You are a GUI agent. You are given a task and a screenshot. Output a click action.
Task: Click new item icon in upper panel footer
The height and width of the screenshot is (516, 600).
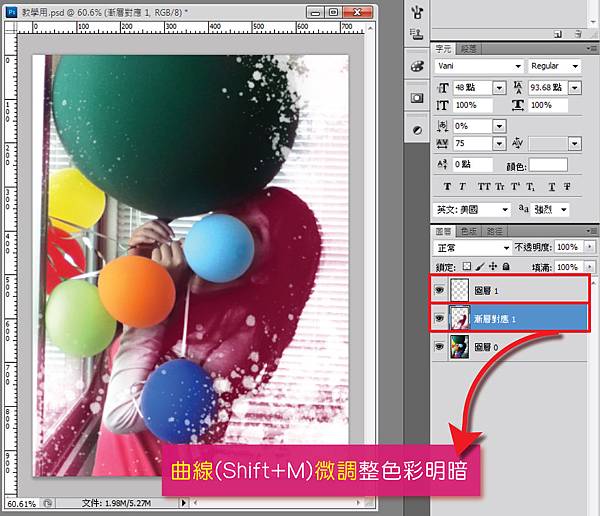(558, 34)
